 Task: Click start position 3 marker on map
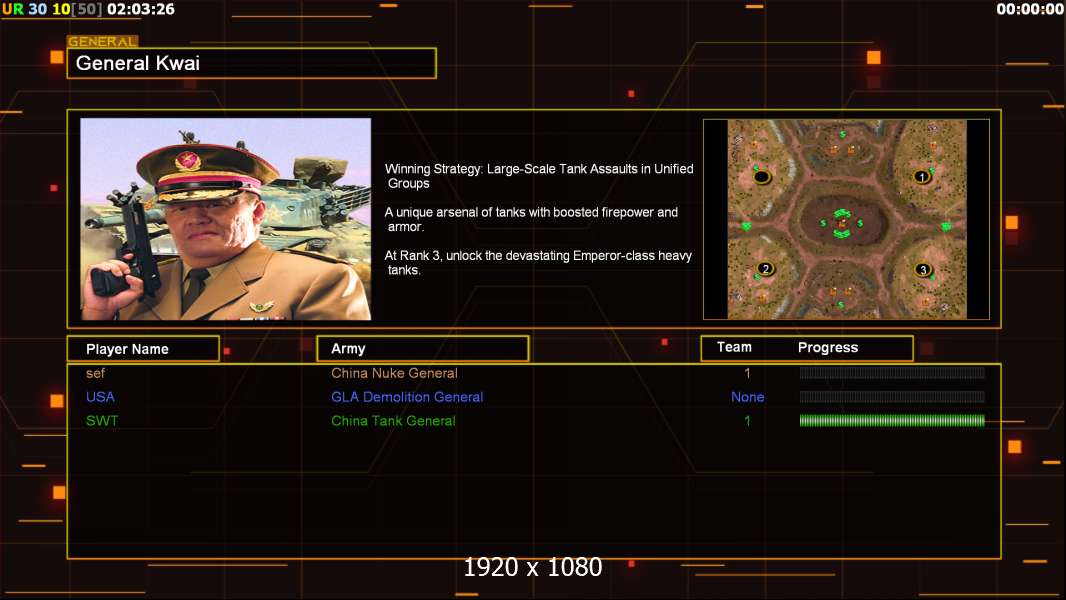[923, 270]
